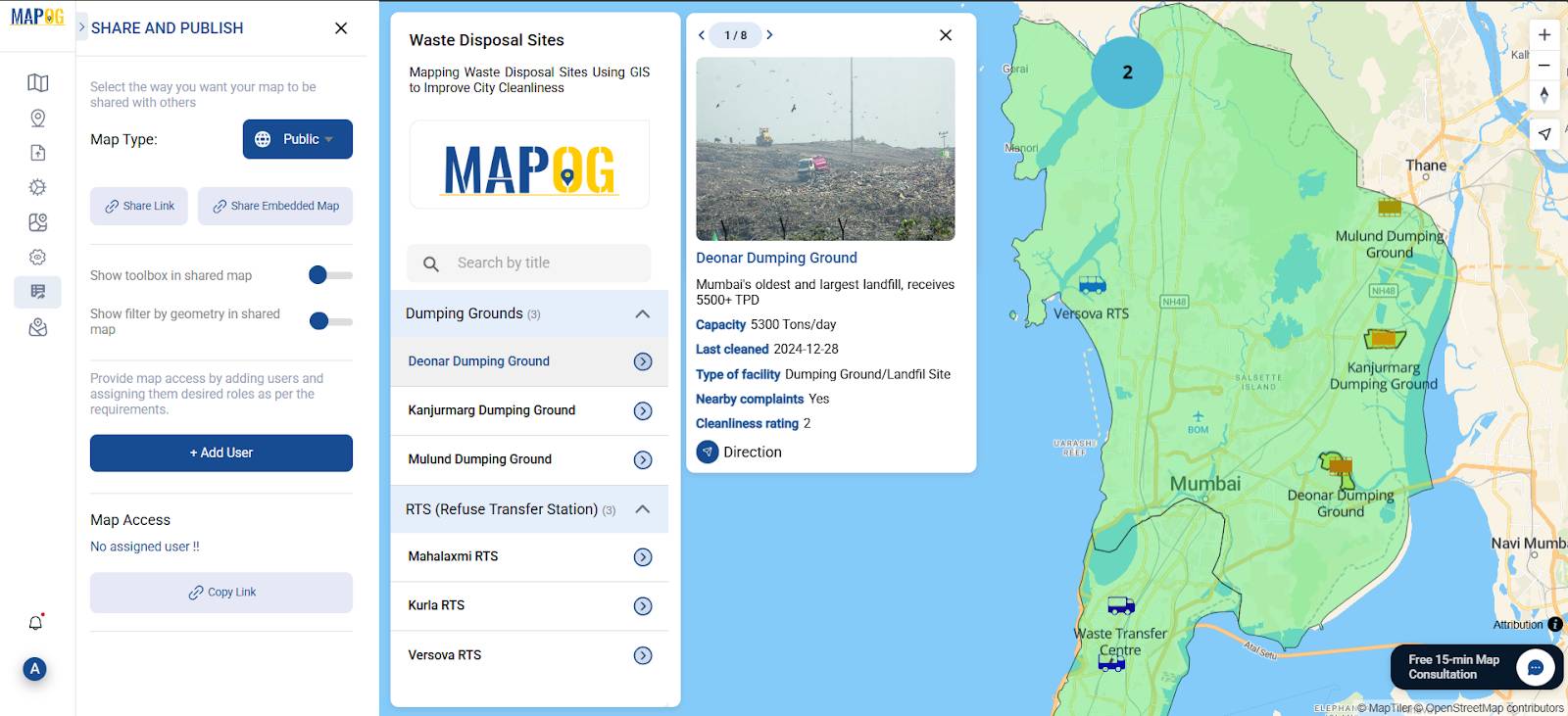Toggle Show toolbox in shared map

pyautogui.click(x=330, y=275)
